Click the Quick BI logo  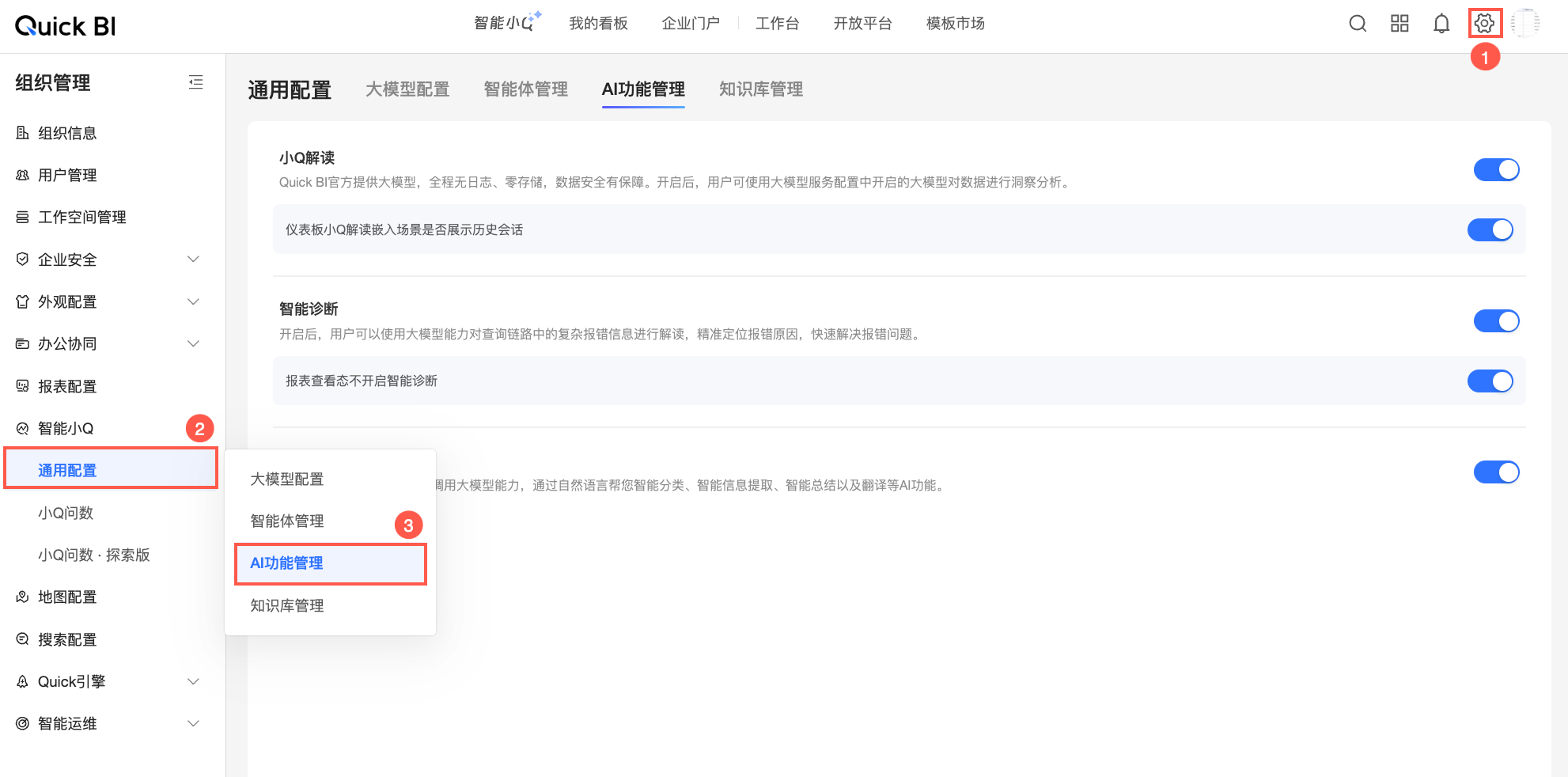pyautogui.click(x=66, y=26)
